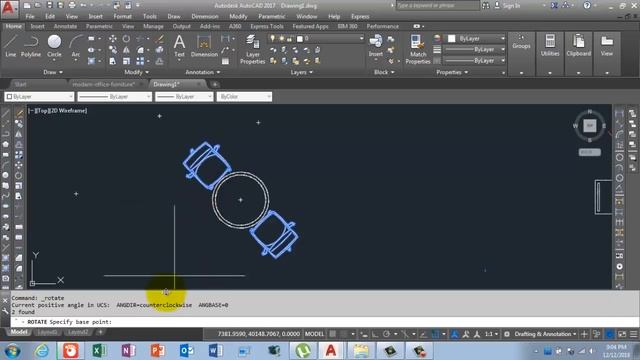Open the Clipboard panel
Viewport: 640px width, 360px height.
[x=578, y=46]
